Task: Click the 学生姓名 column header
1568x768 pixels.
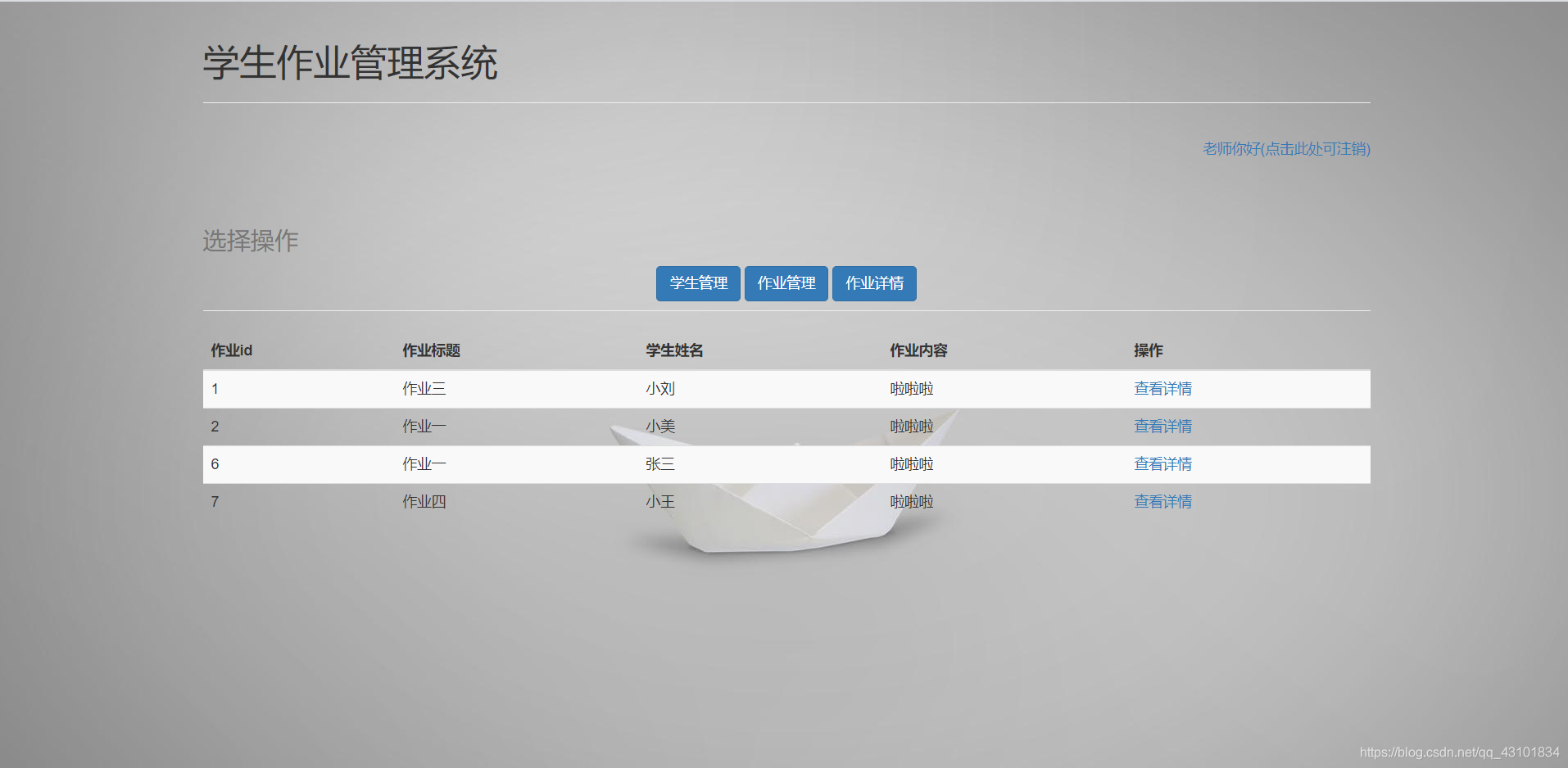Action: tap(674, 350)
